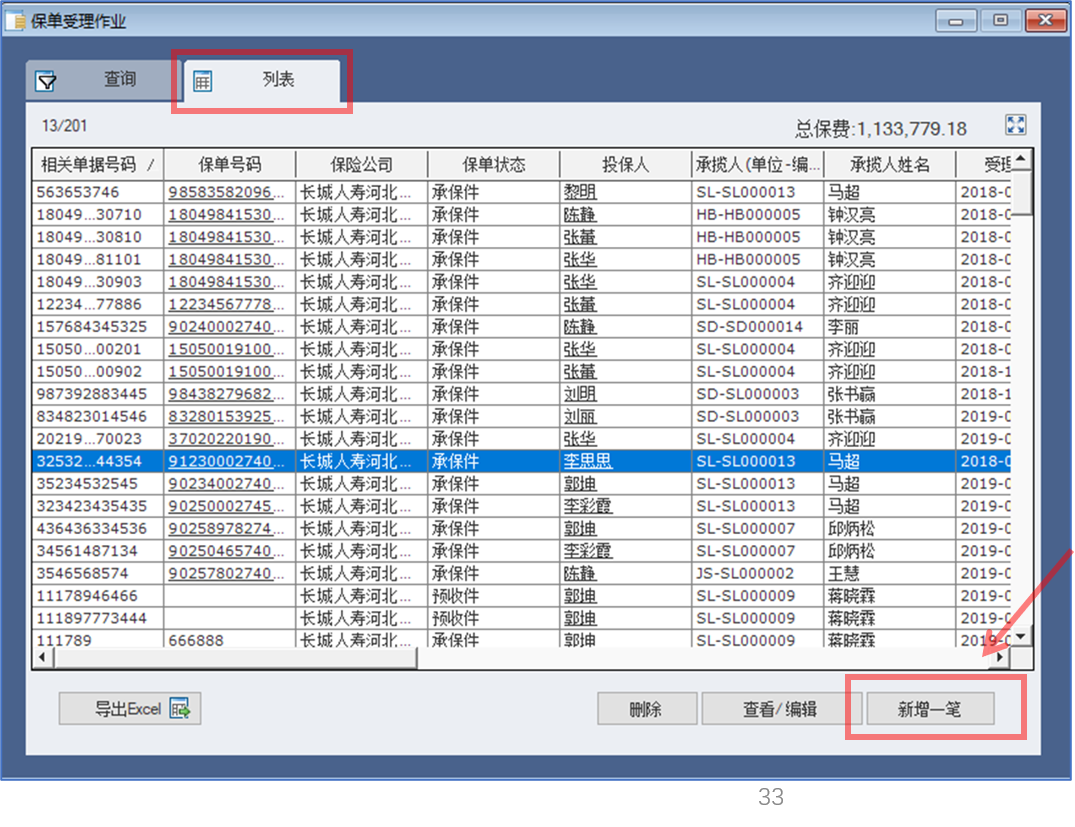Add a new record with 新增一笔
The height and width of the screenshot is (827, 1075).
(x=929, y=709)
